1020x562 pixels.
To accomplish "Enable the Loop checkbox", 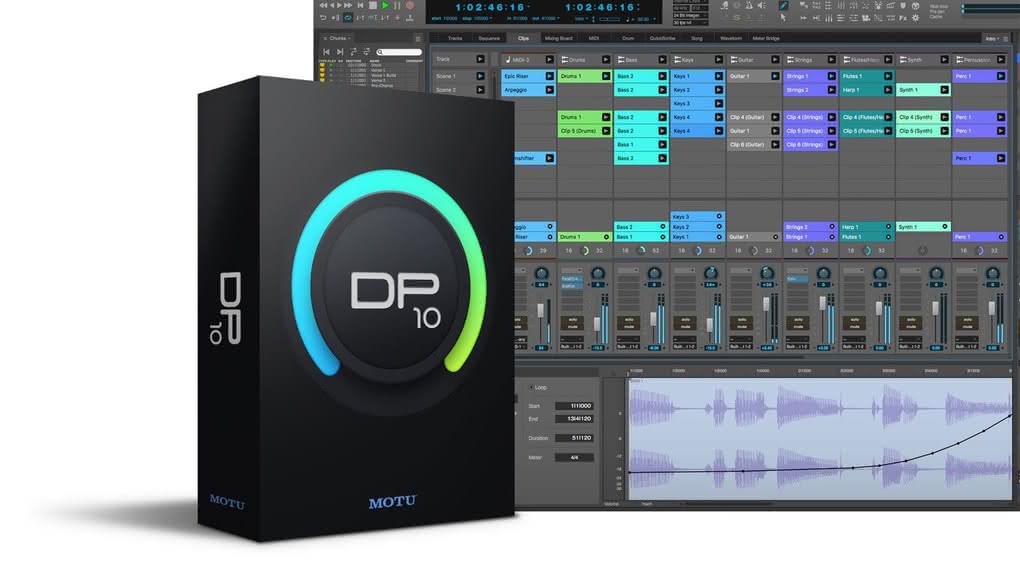I will [531, 387].
